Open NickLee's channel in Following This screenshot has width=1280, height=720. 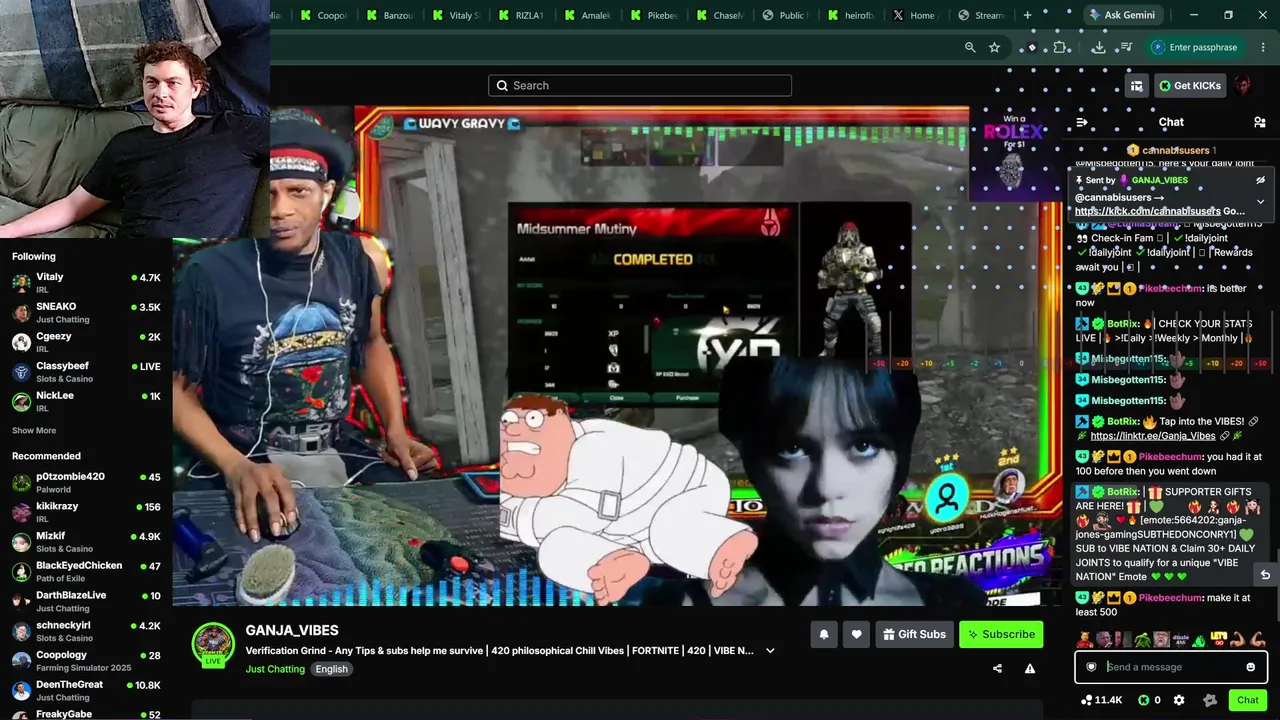pyautogui.click(x=86, y=401)
